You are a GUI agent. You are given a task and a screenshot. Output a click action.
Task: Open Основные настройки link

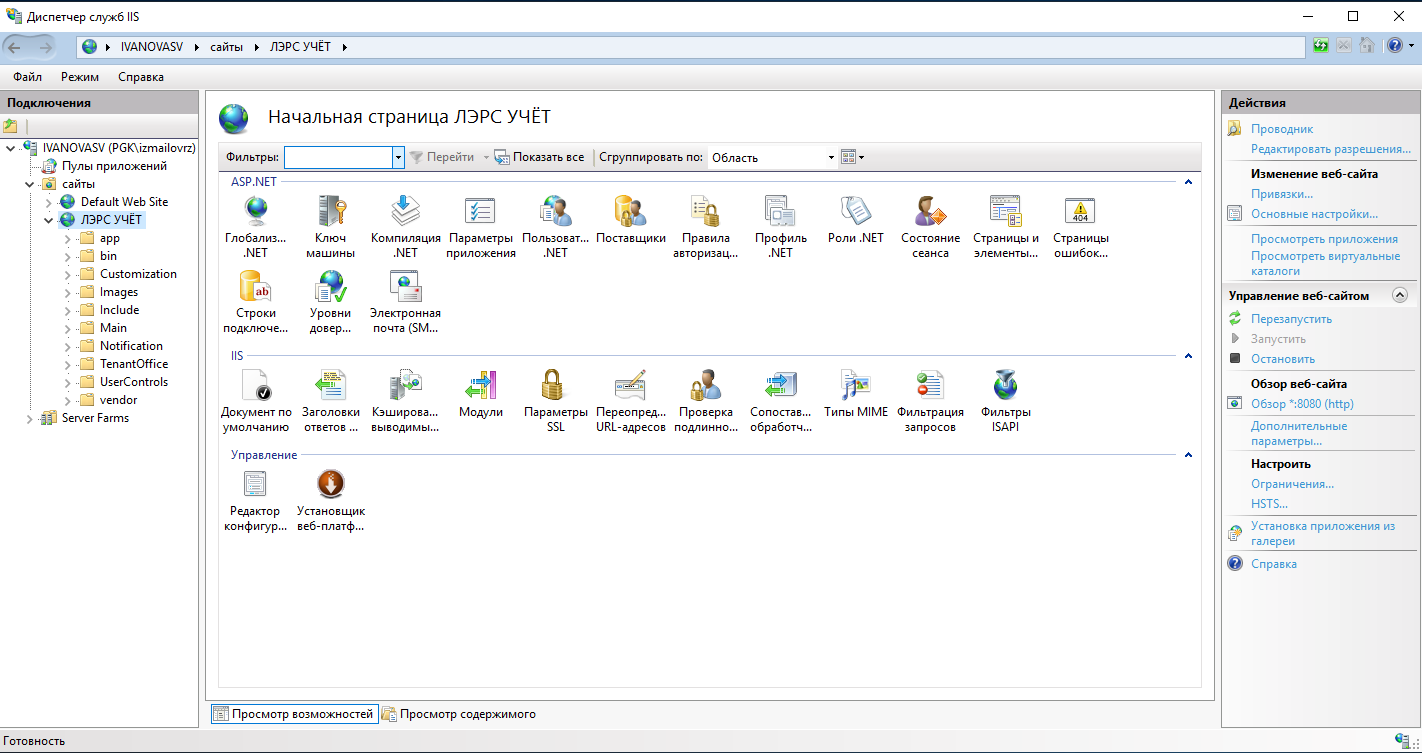click(1314, 214)
